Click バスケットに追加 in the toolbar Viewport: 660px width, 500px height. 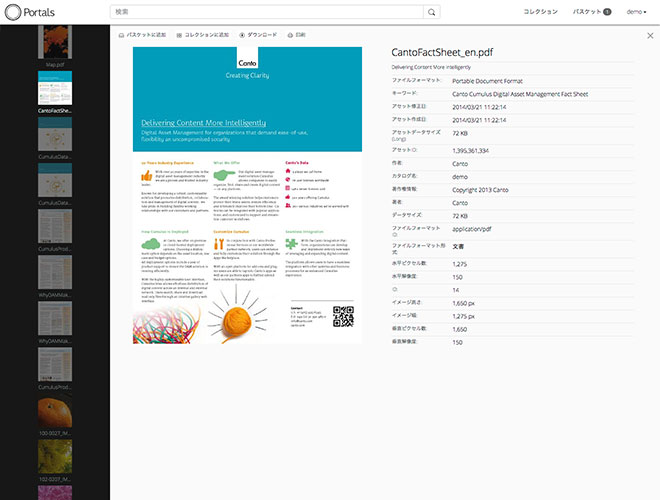142,35
